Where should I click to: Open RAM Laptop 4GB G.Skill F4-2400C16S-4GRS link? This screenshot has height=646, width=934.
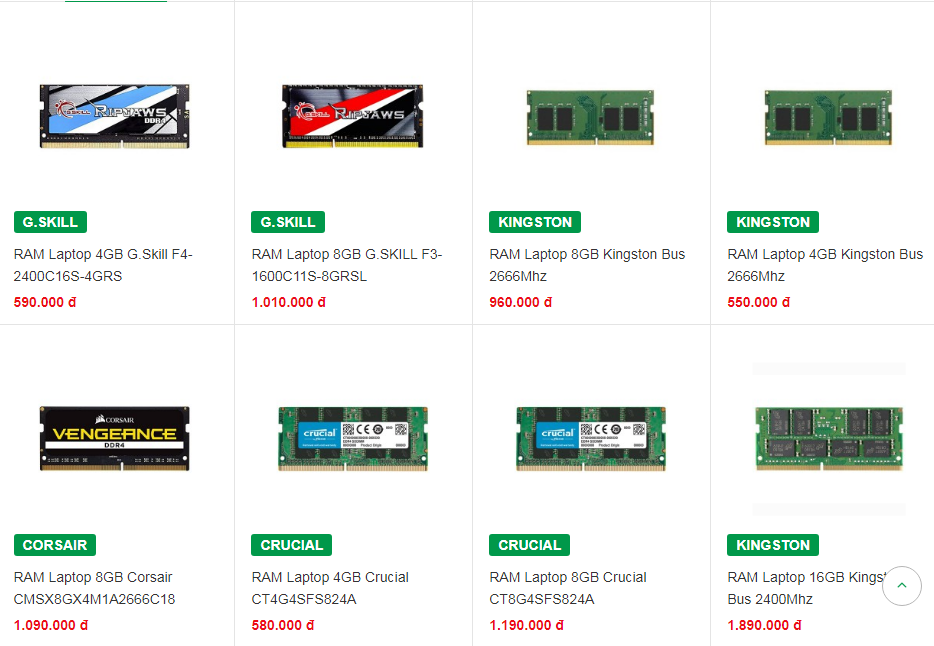tap(103, 265)
